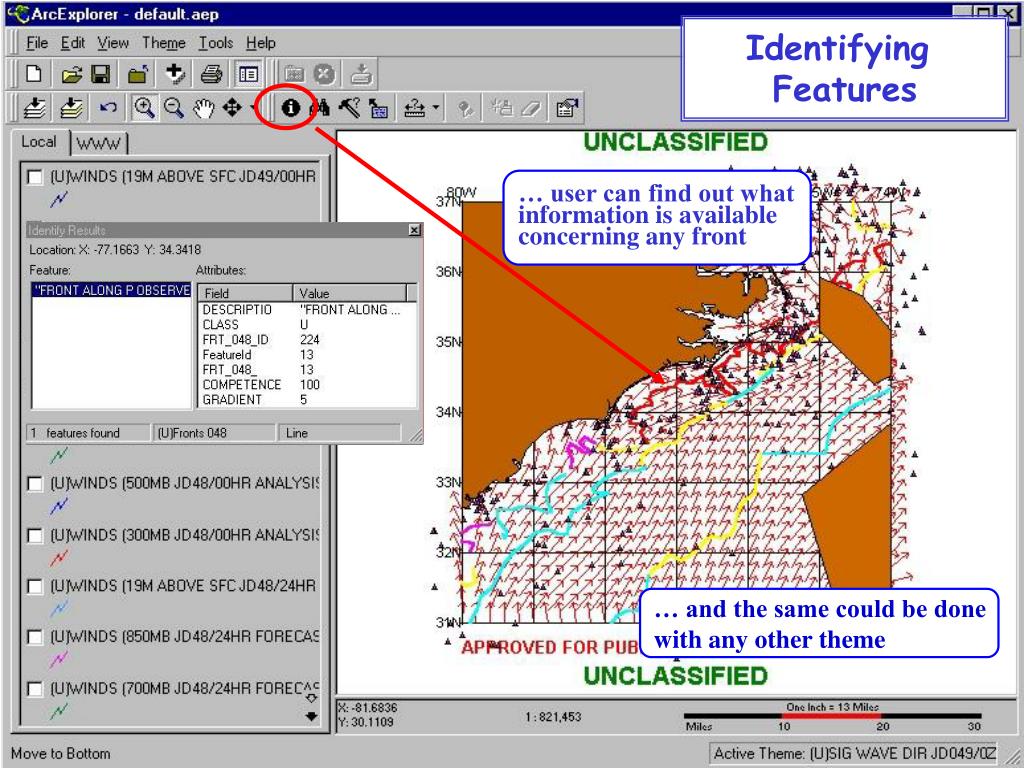Select the Zoom In magnifier tool
Image resolution: width=1024 pixels, height=768 pixels.
[x=144, y=108]
